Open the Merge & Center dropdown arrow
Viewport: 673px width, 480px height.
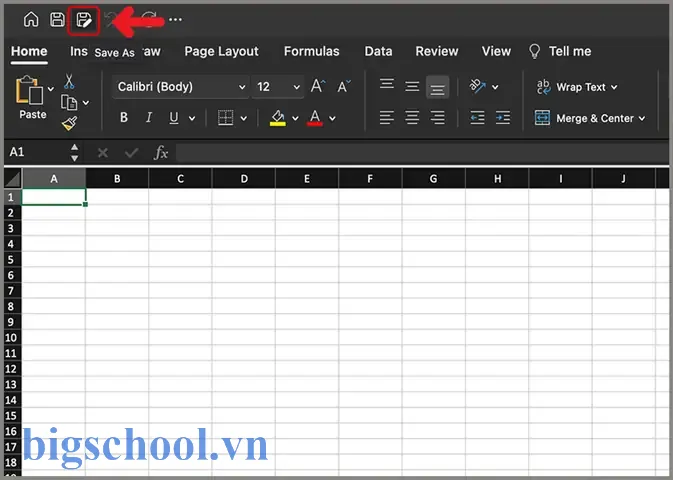[x=642, y=118]
